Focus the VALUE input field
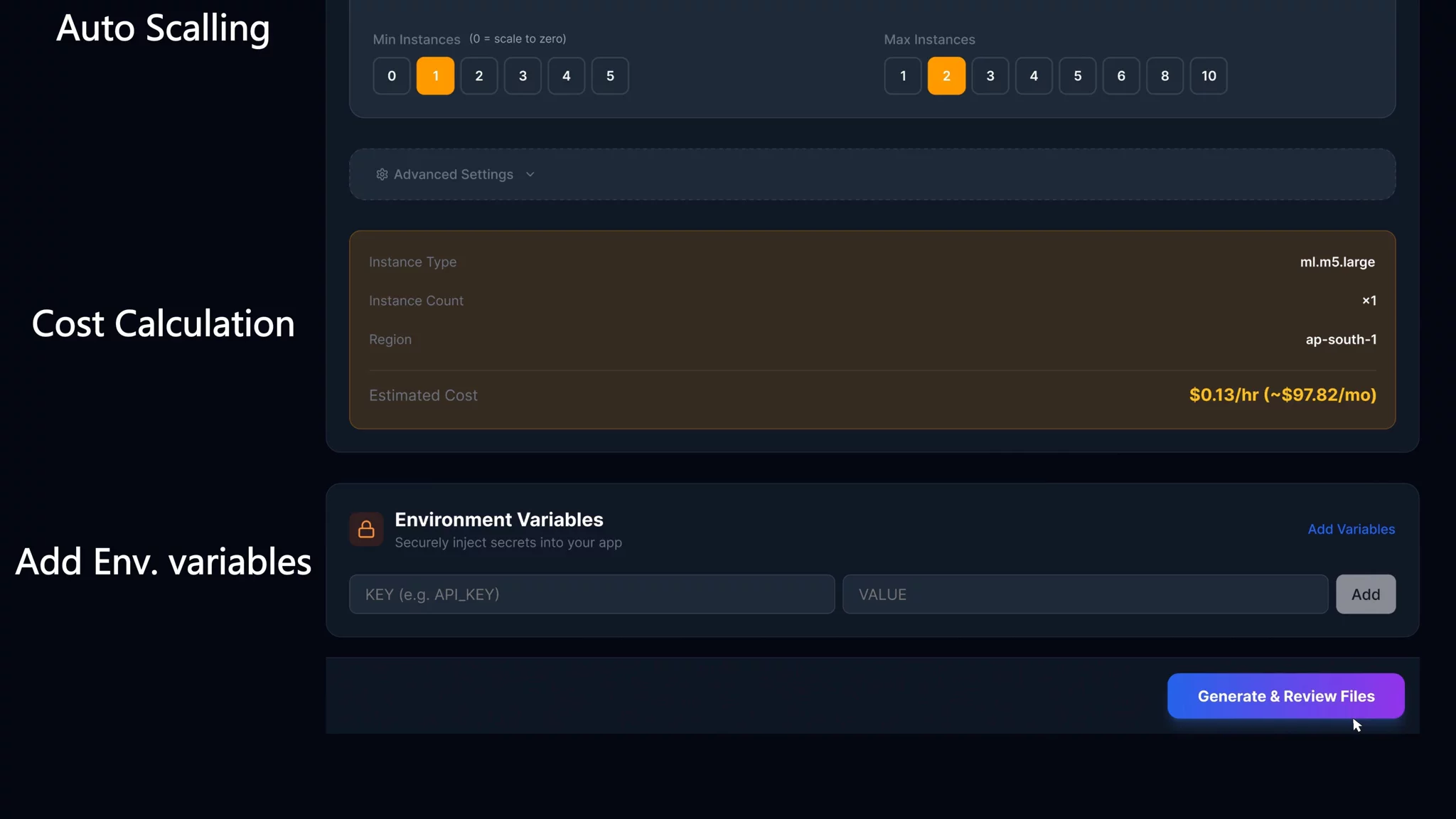 click(x=1085, y=594)
